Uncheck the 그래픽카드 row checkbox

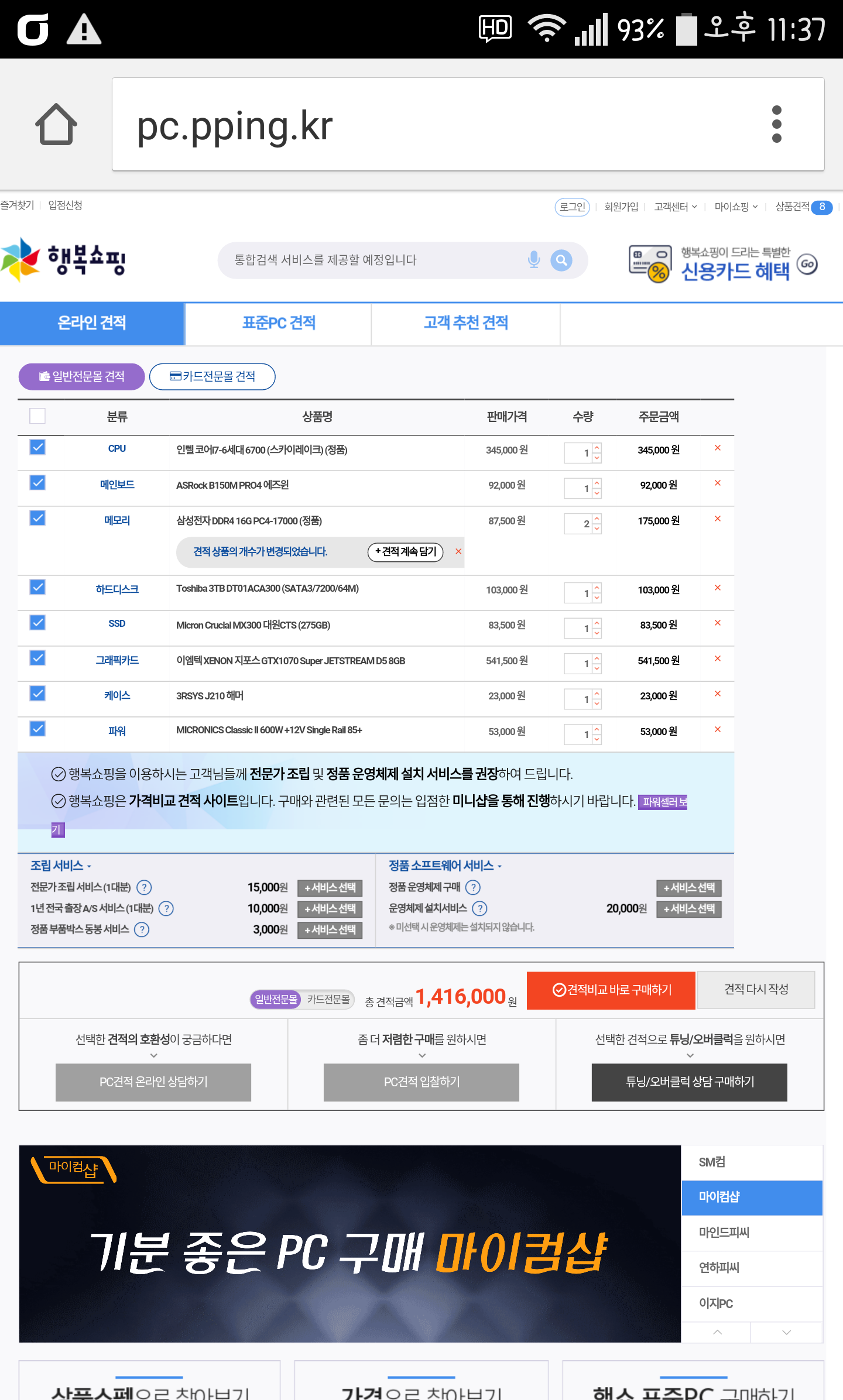coord(37,658)
